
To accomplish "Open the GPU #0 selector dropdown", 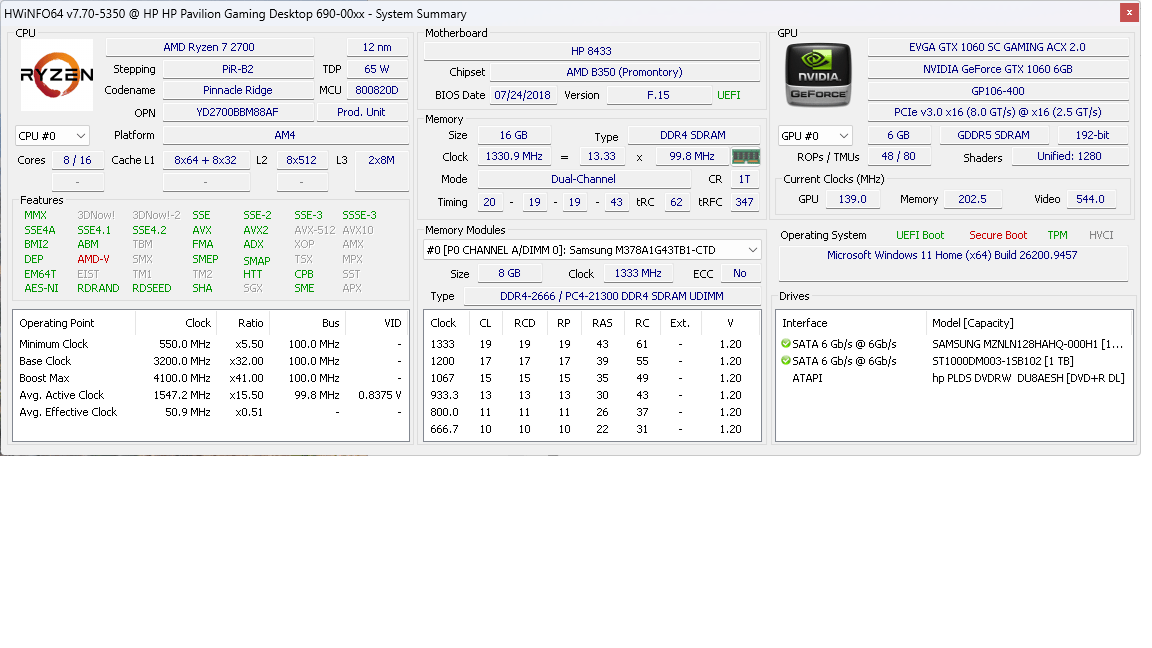I will (816, 136).
